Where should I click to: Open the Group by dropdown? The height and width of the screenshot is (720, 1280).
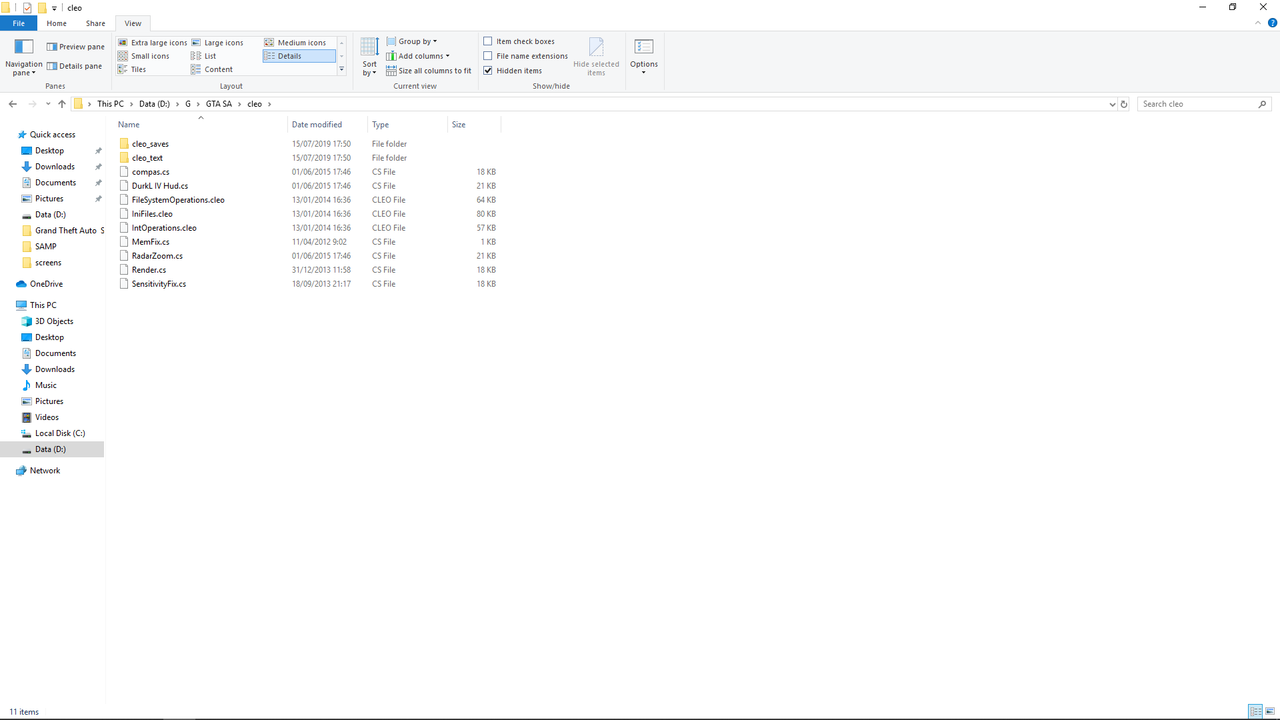(411, 42)
